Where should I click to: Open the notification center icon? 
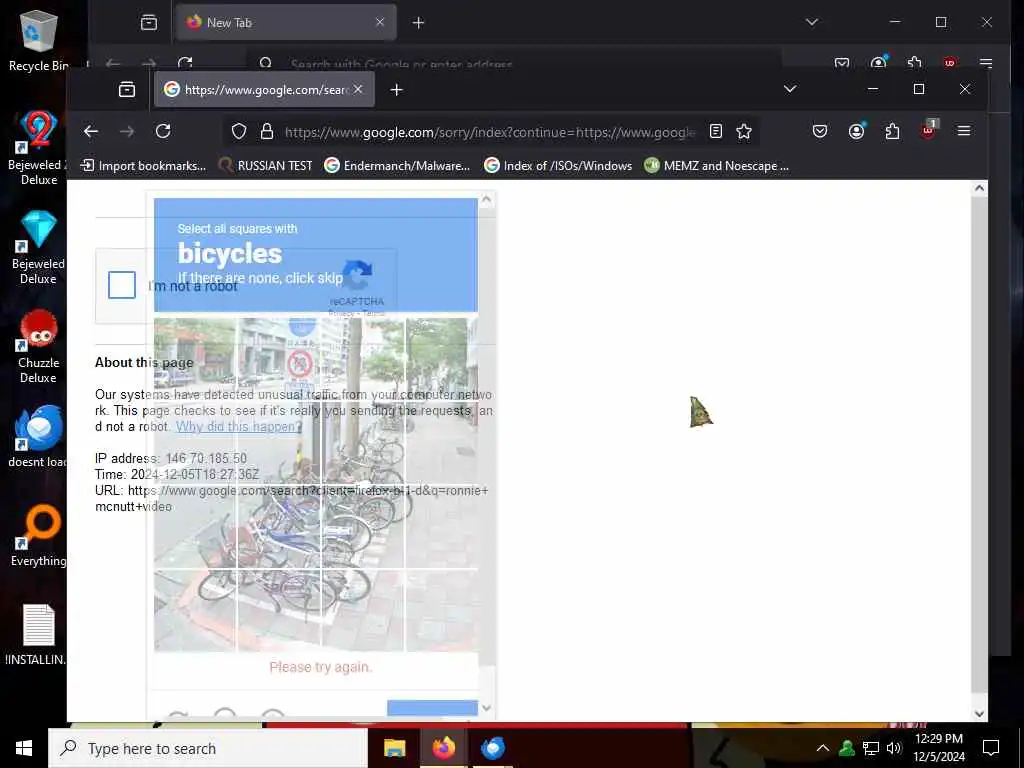pos(991,748)
